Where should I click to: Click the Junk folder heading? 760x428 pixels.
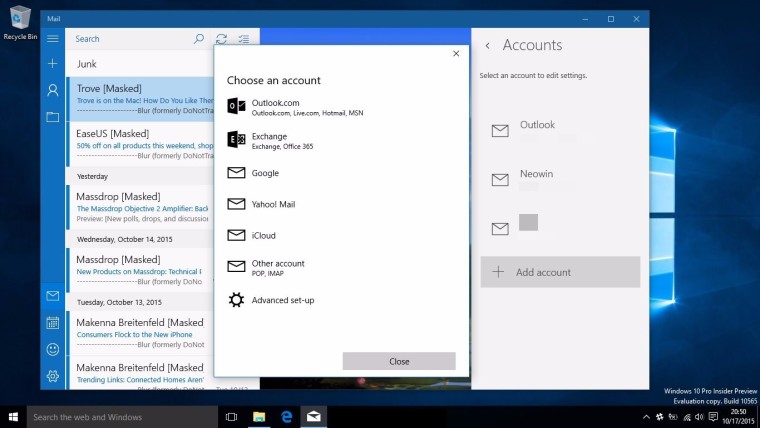point(87,63)
